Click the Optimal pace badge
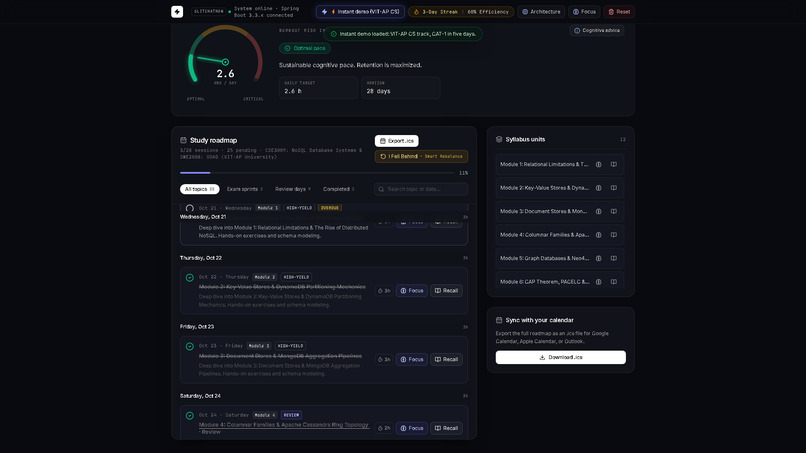The height and width of the screenshot is (453, 806). point(305,48)
